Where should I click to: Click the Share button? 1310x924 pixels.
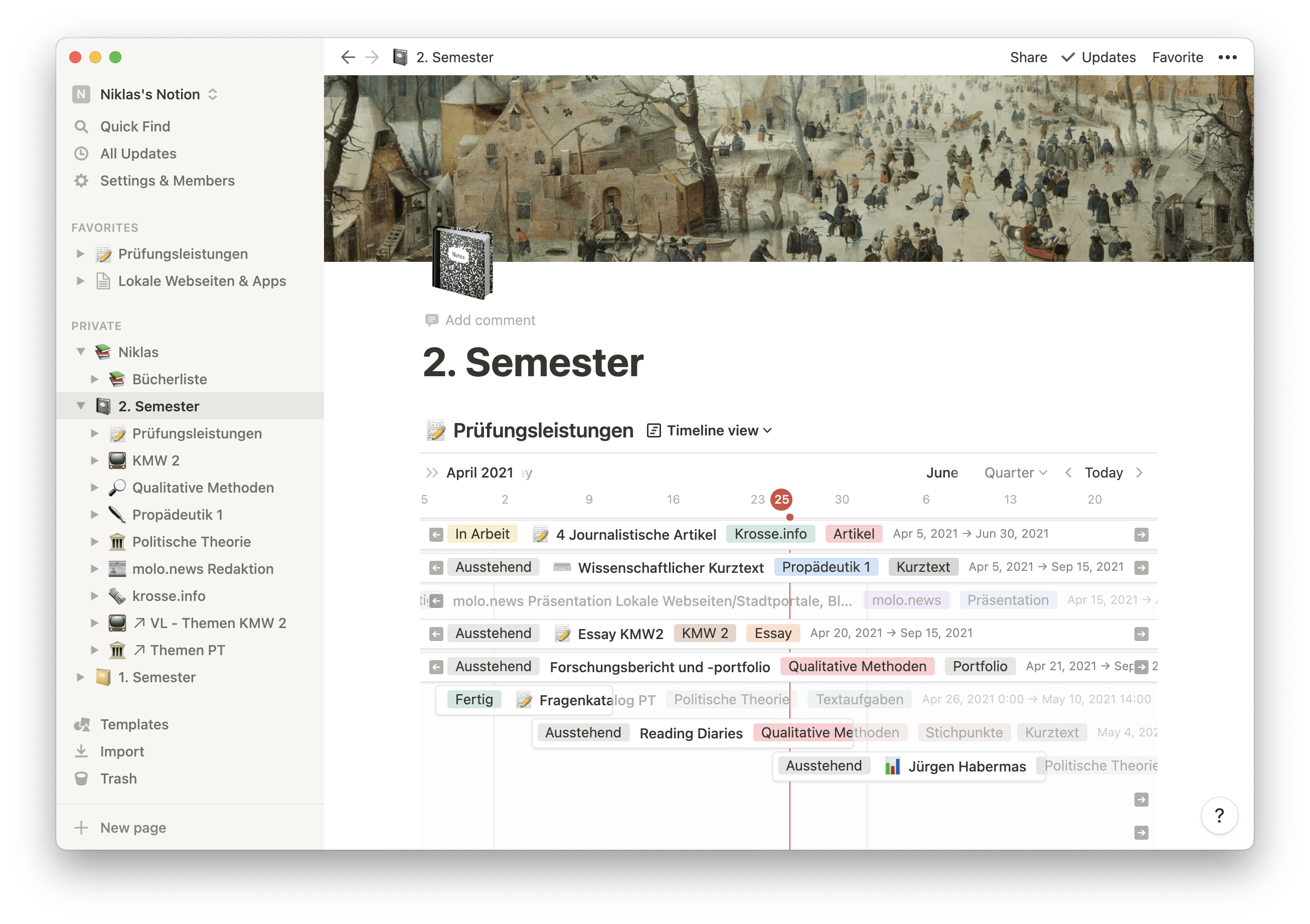(1028, 57)
